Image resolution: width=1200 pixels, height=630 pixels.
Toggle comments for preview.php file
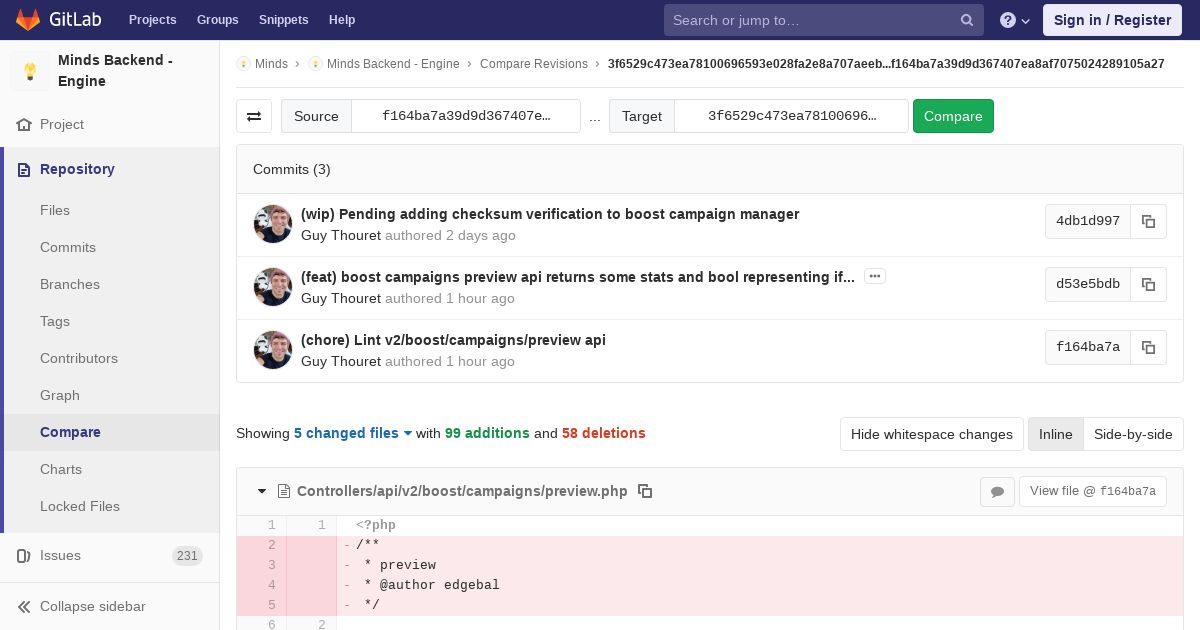[997, 491]
